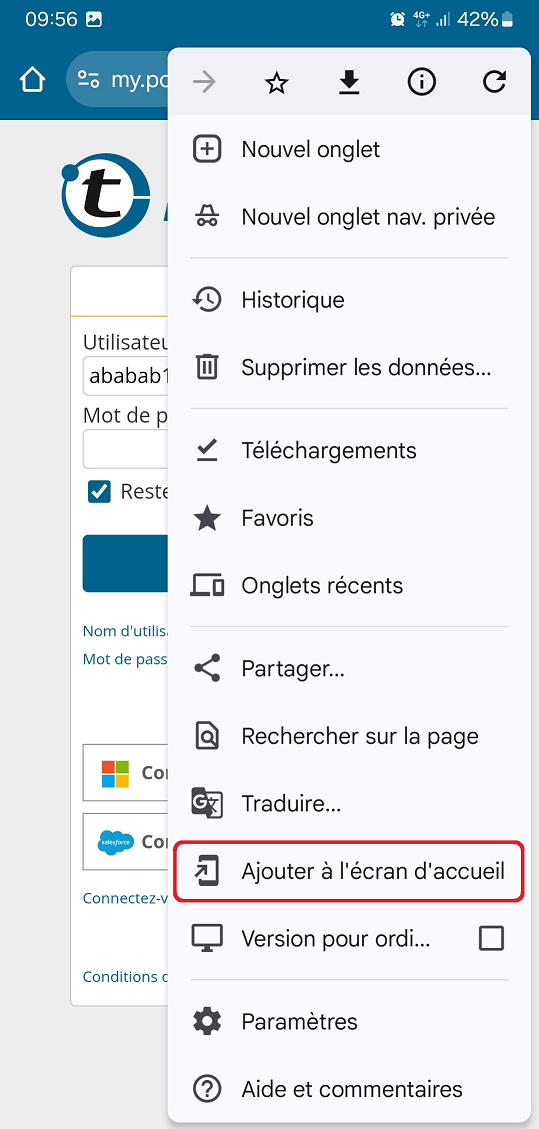
Task: Open the Nom d'utilisateur forgotten link
Action: click(125, 631)
